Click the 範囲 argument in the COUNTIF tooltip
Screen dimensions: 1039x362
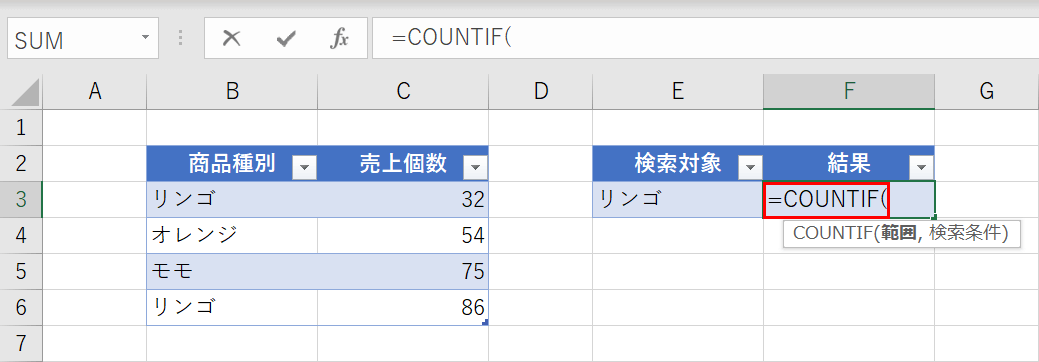coord(899,234)
